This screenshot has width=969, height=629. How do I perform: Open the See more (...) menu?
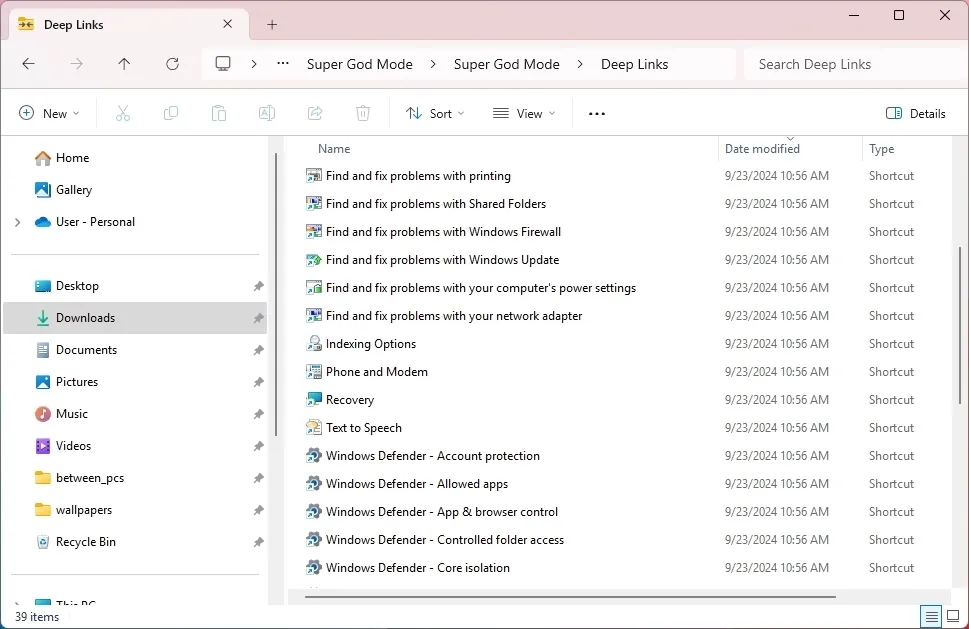tap(596, 113)
